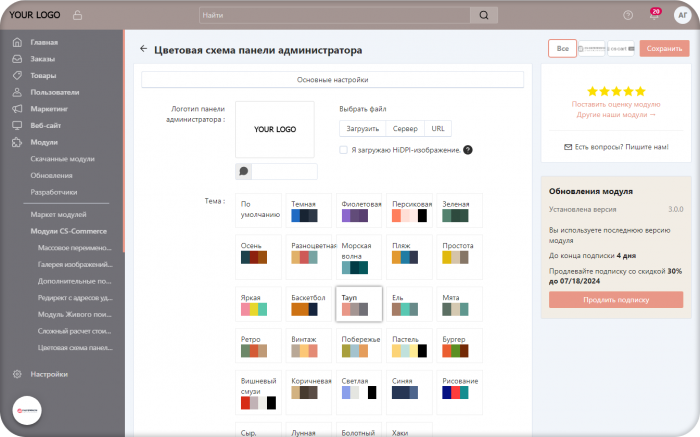Select the Баскетбол theme swatch

[308, 304]
